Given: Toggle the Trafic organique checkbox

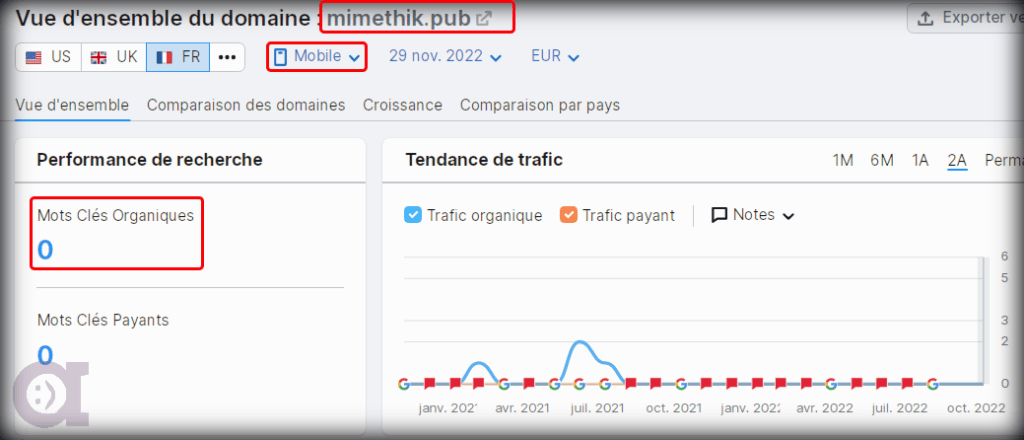Looking at the screenshot, I should pyautogui.click(x=413, y=215).
